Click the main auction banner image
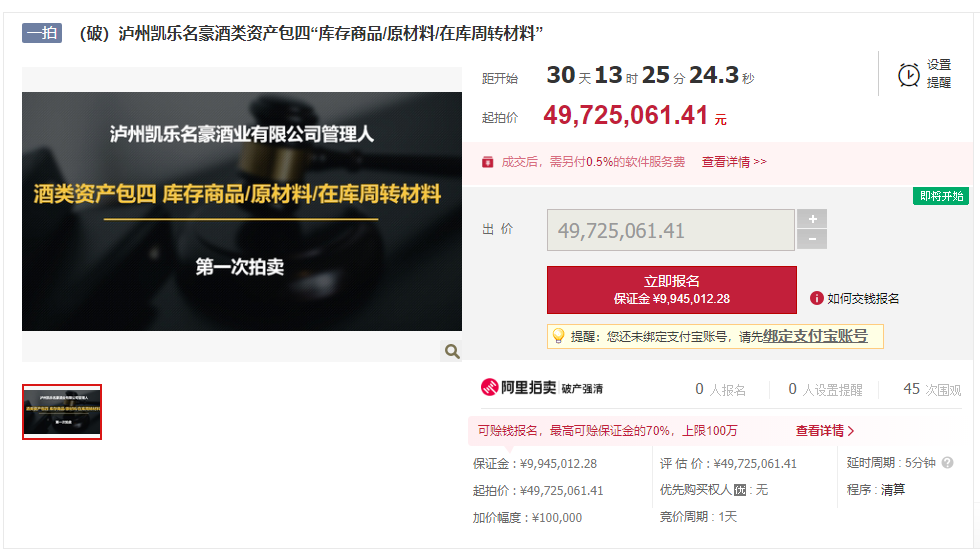This screenshot has height=550, width=980. coord(242,211)
